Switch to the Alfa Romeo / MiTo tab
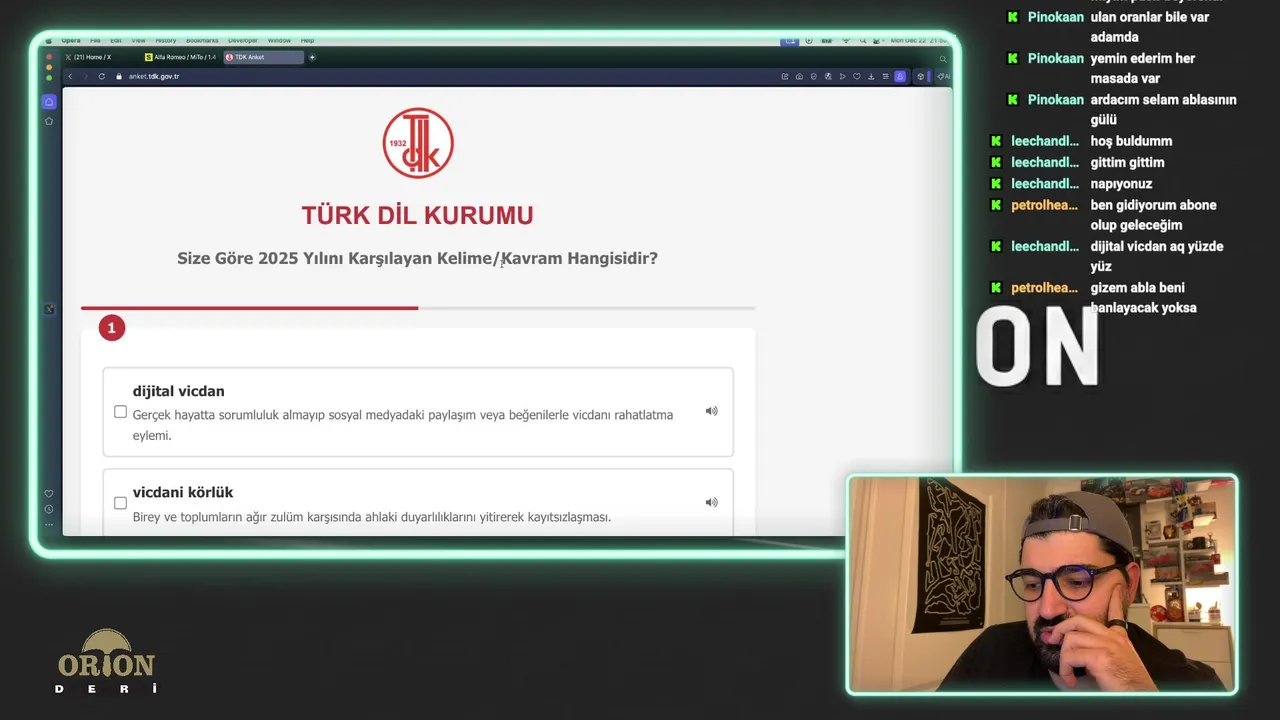Image resolution: width=1280 pixels, height=720 pixels. [x=181, y=57]
